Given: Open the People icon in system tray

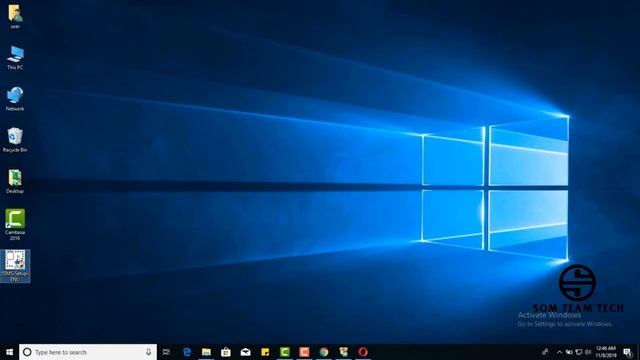Looking at the screenshot, I should [x=545, y=352].
